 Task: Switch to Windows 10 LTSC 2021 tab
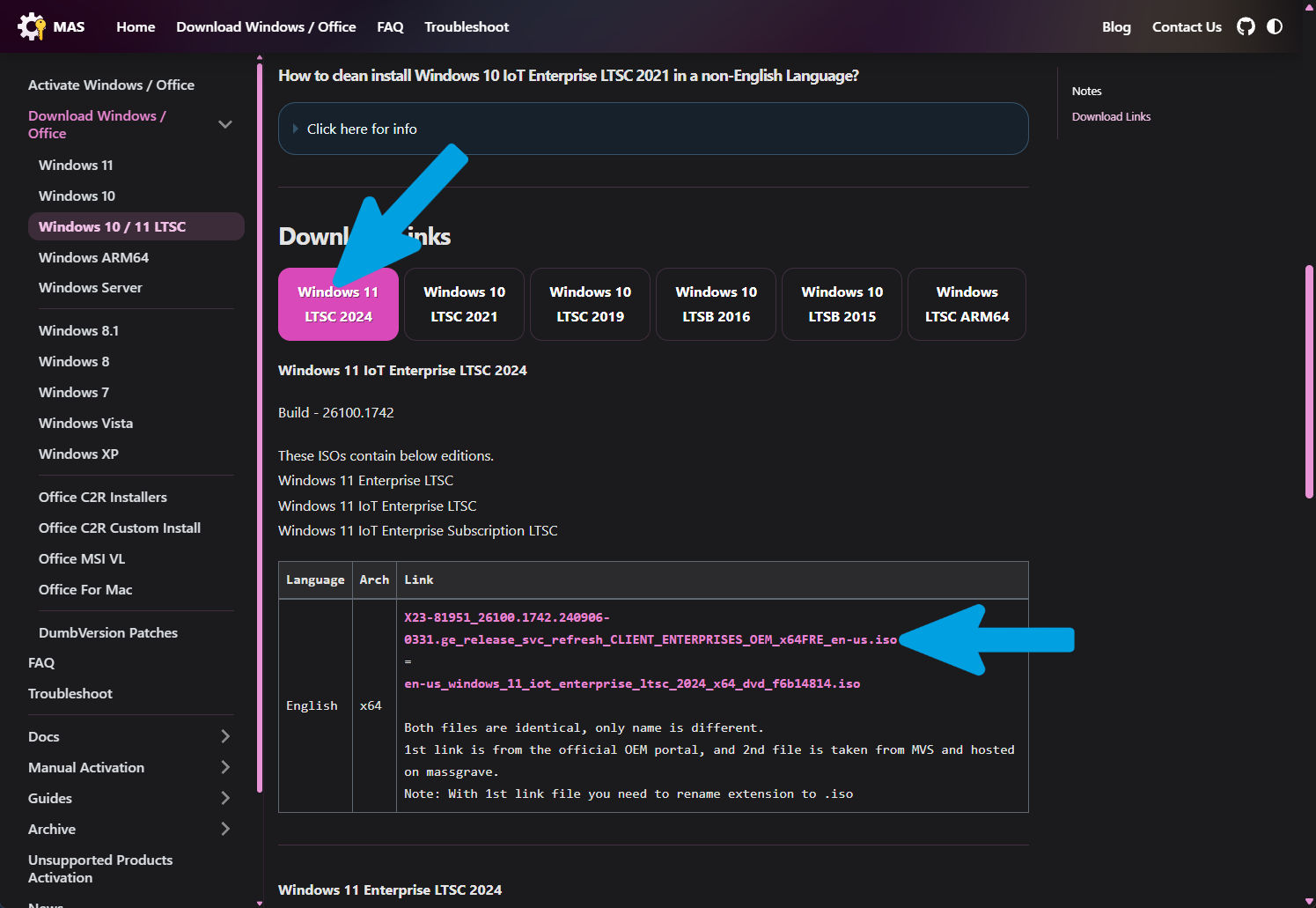pos(464,304)
